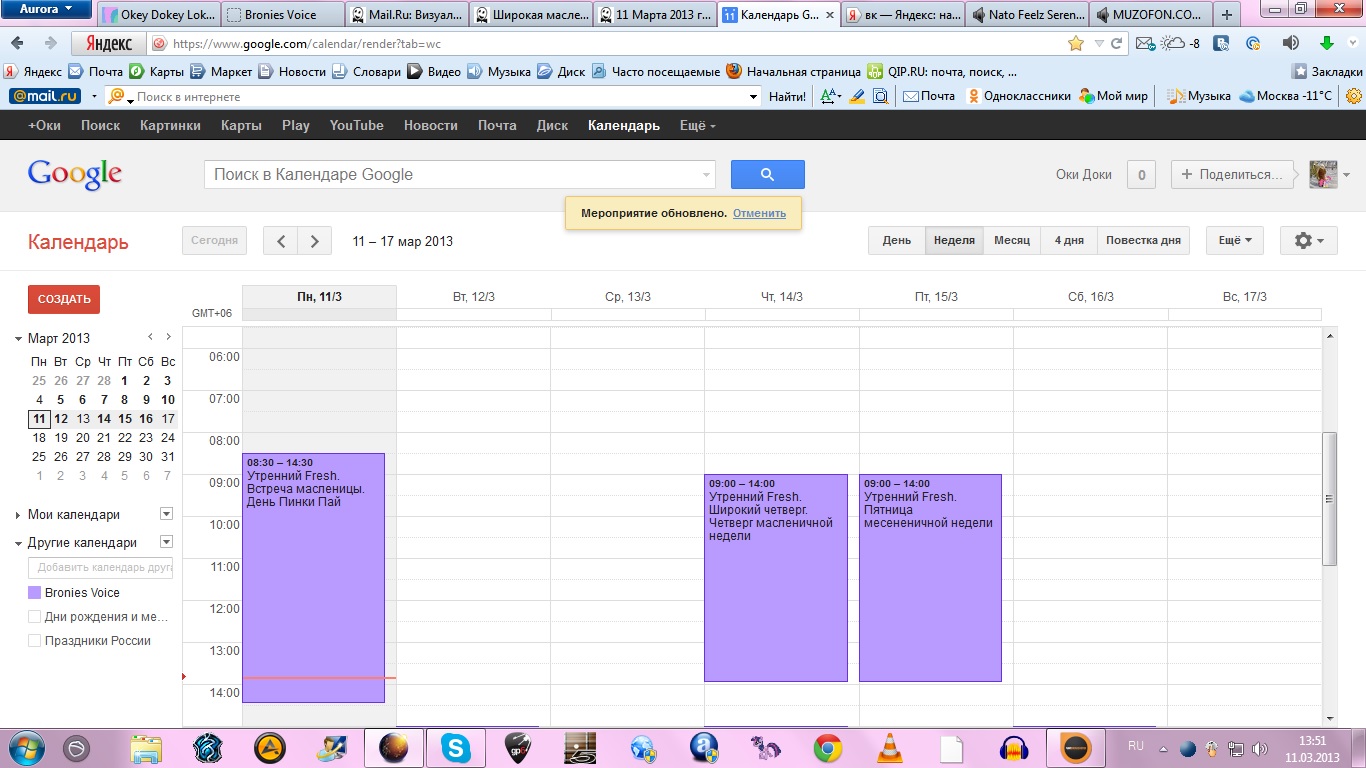Click the Добавить календарь друга field
This screenshot has width=1366, height=768.
(100, 568)
